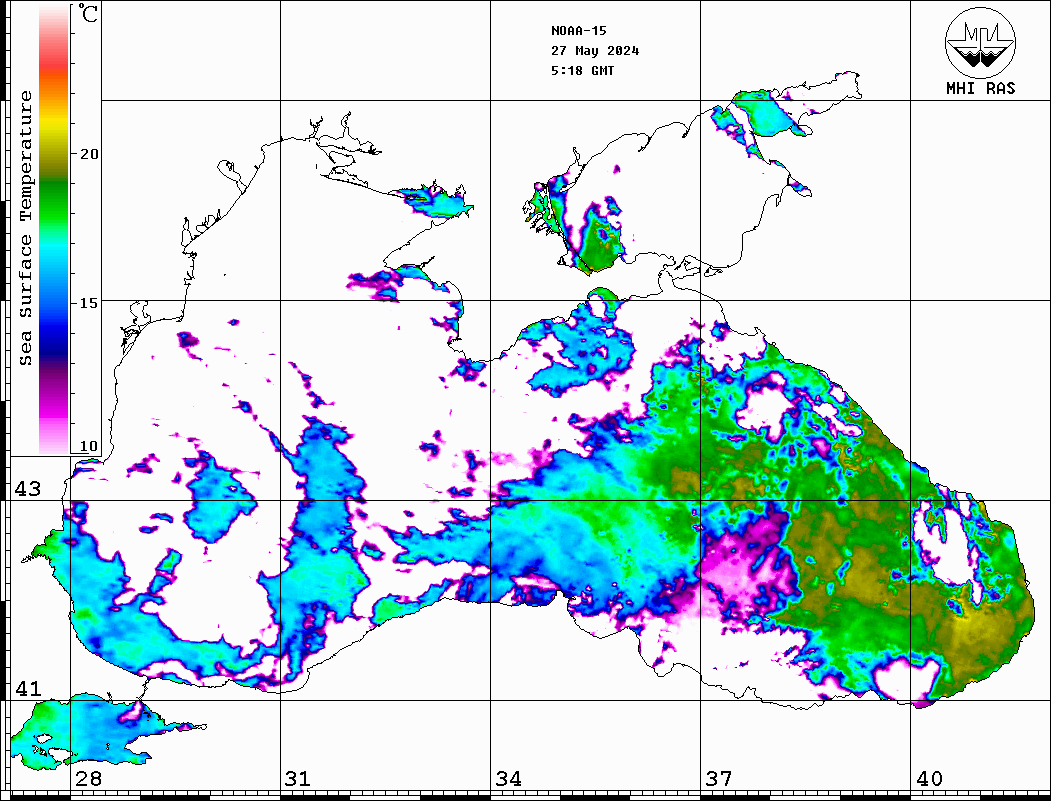Click the MHI RAS logo emblem
1051x801 pixels.
980,42
